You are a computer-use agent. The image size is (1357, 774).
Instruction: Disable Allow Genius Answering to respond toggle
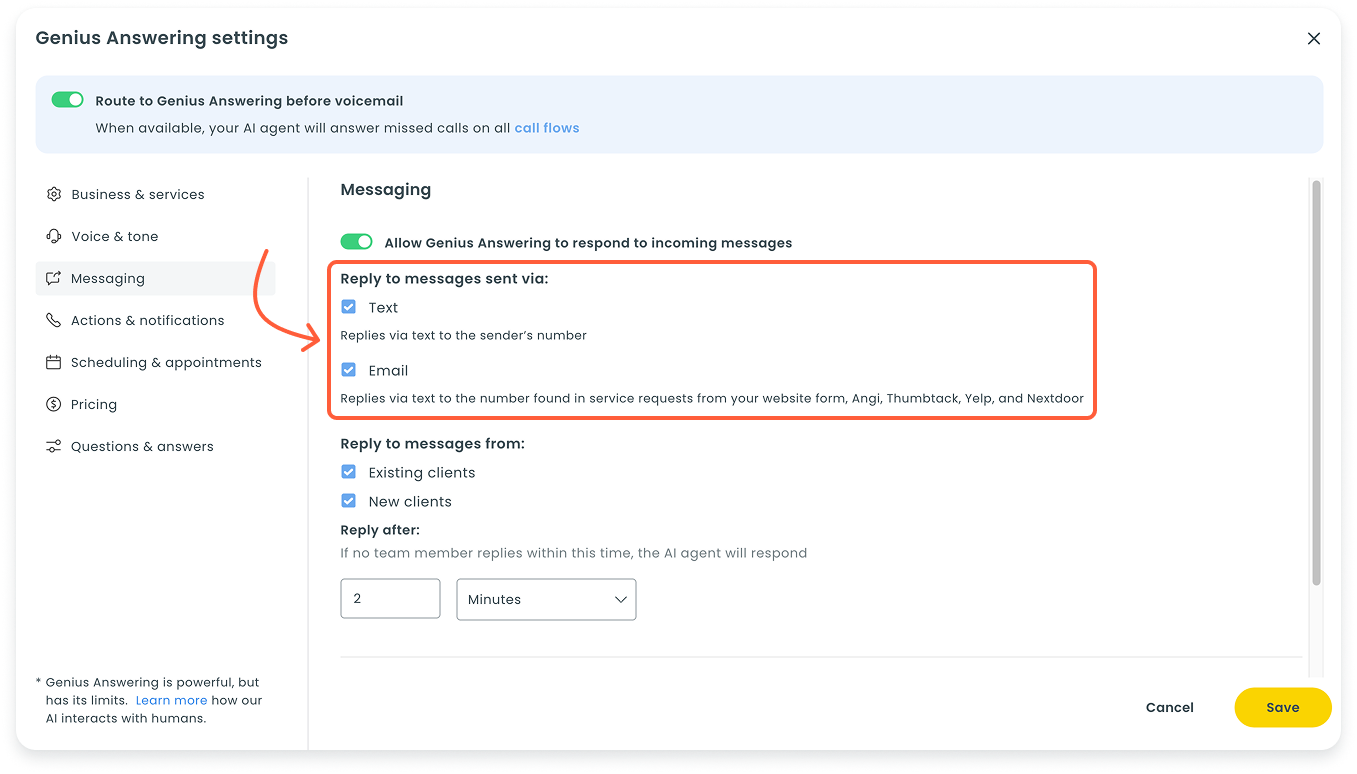point(357,242)
